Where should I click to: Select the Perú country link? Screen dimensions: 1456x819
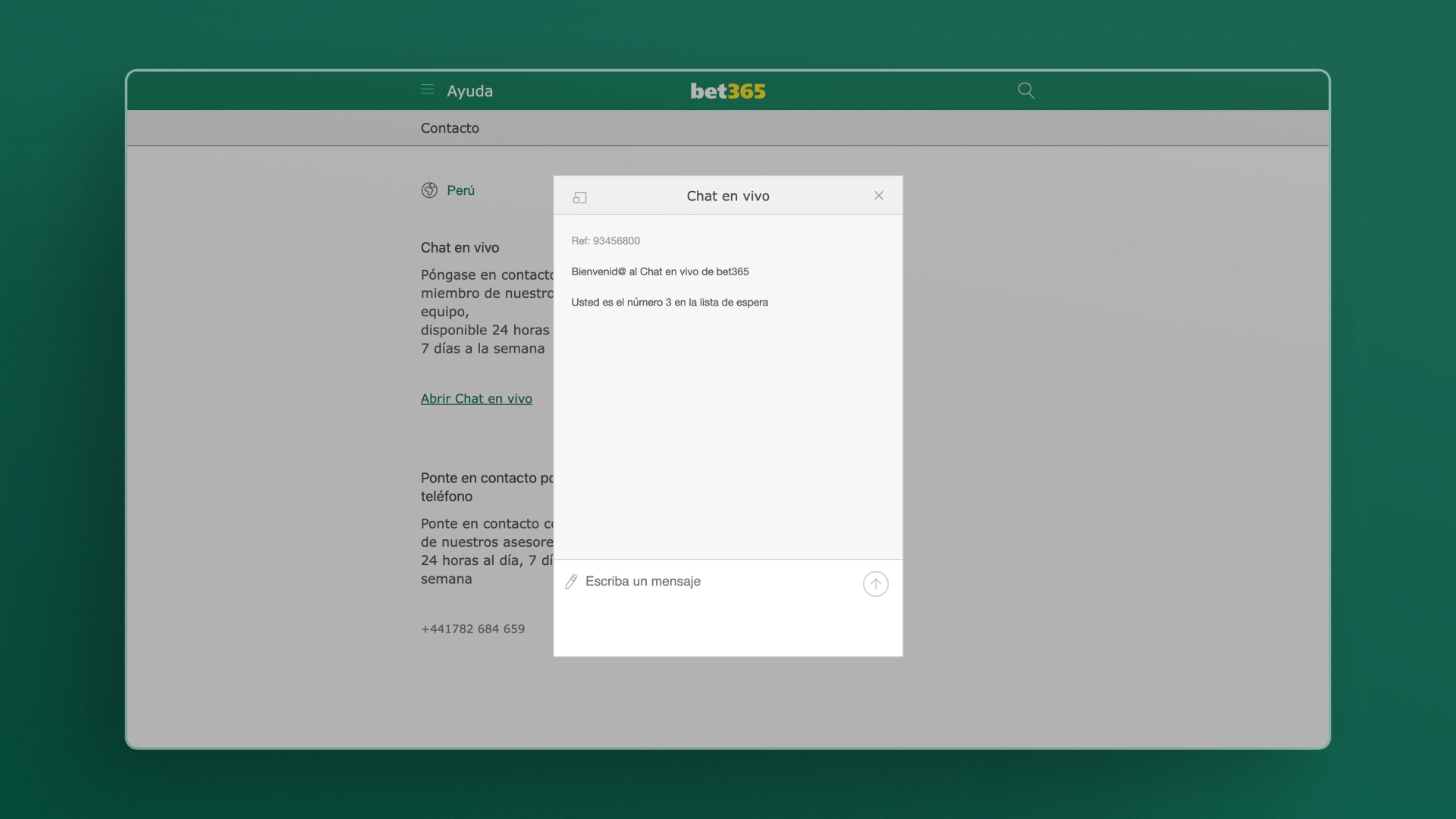tap(460, 190)
